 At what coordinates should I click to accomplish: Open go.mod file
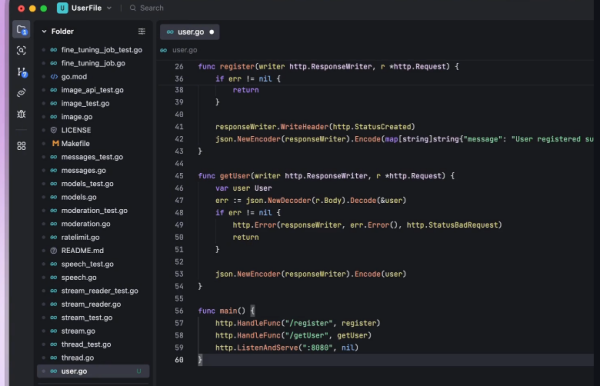pyautogui.click(x=74, y=77)
